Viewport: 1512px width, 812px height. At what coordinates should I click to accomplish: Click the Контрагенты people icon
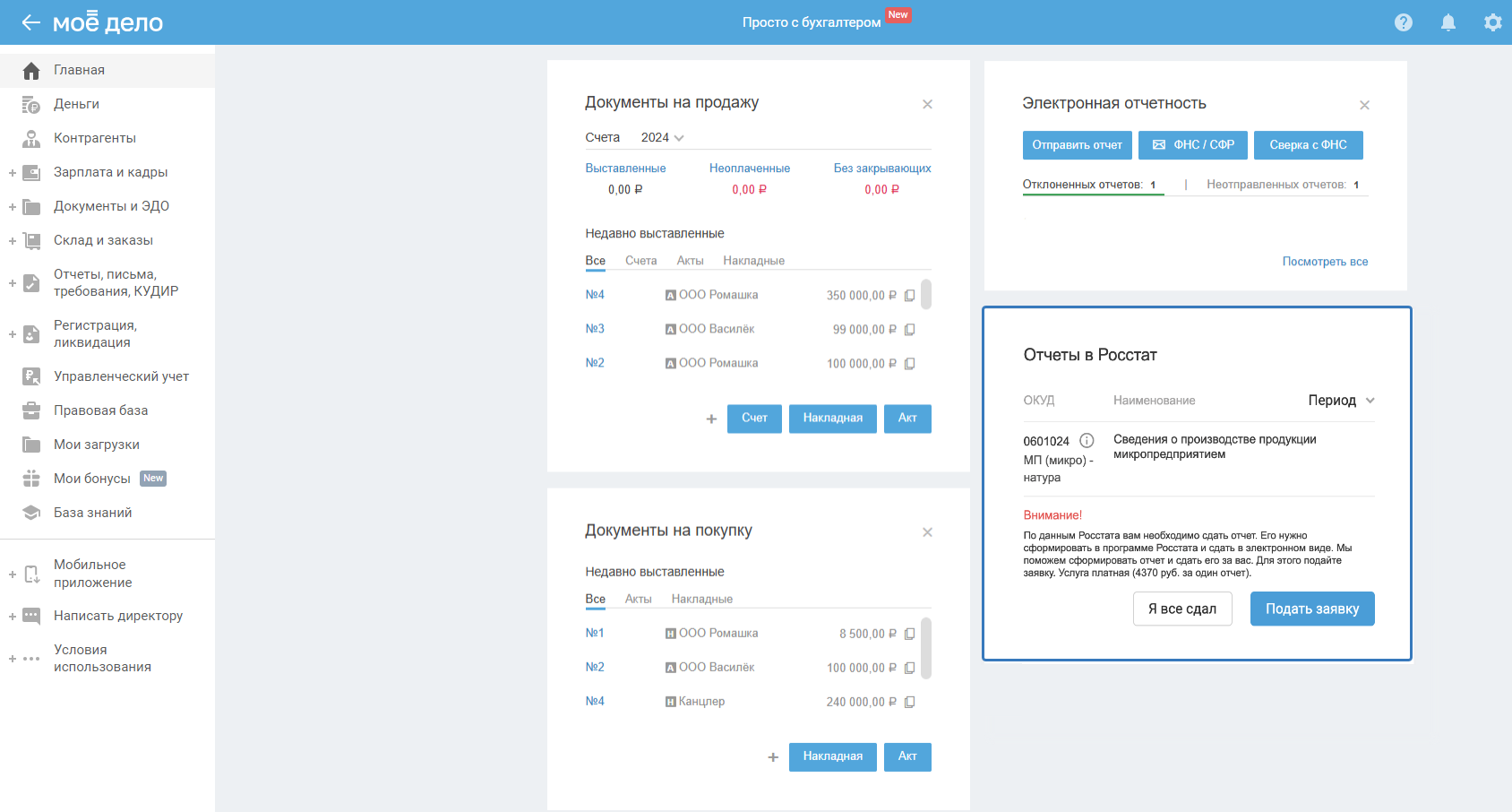31,139
